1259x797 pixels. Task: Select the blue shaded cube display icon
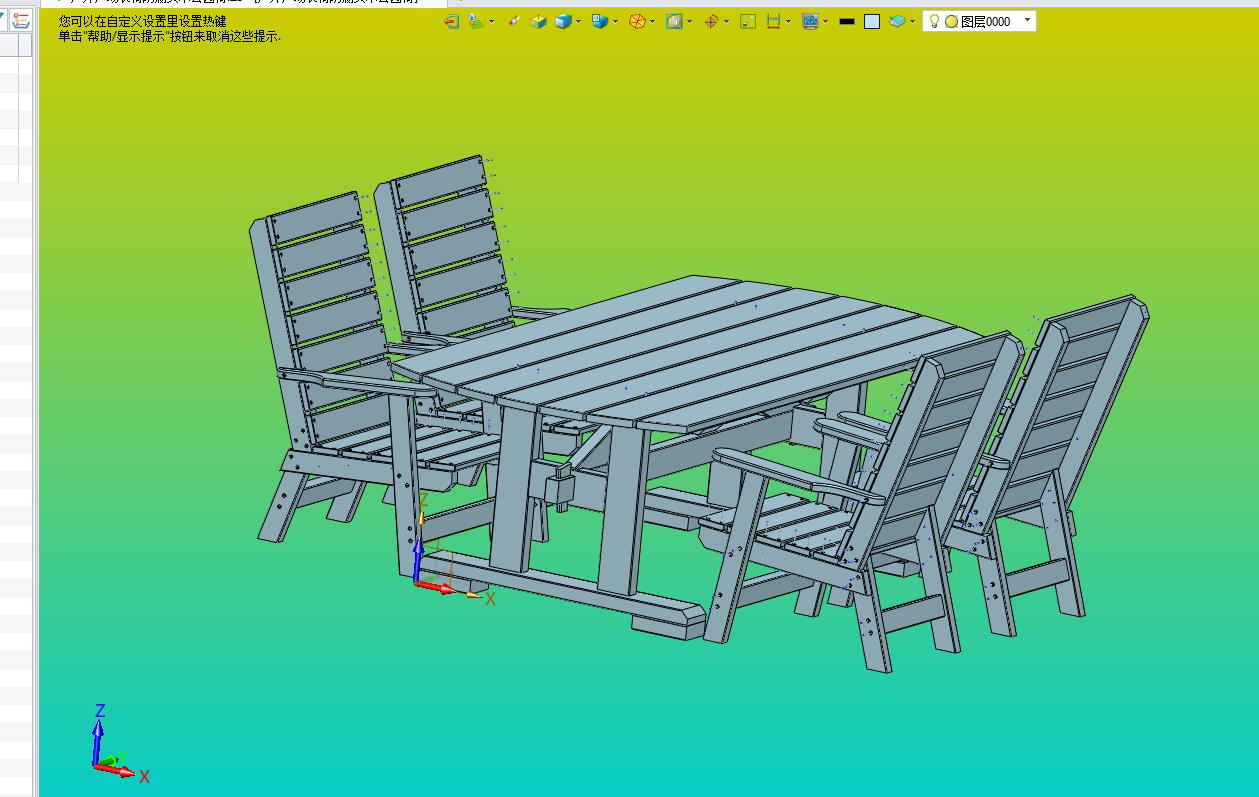tap(563, 21)
